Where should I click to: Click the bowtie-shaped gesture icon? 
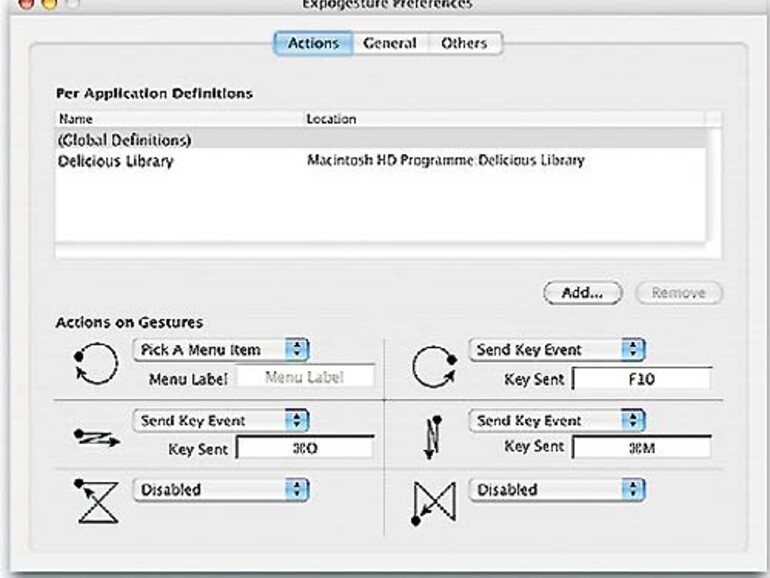click(x=433, y=504)
